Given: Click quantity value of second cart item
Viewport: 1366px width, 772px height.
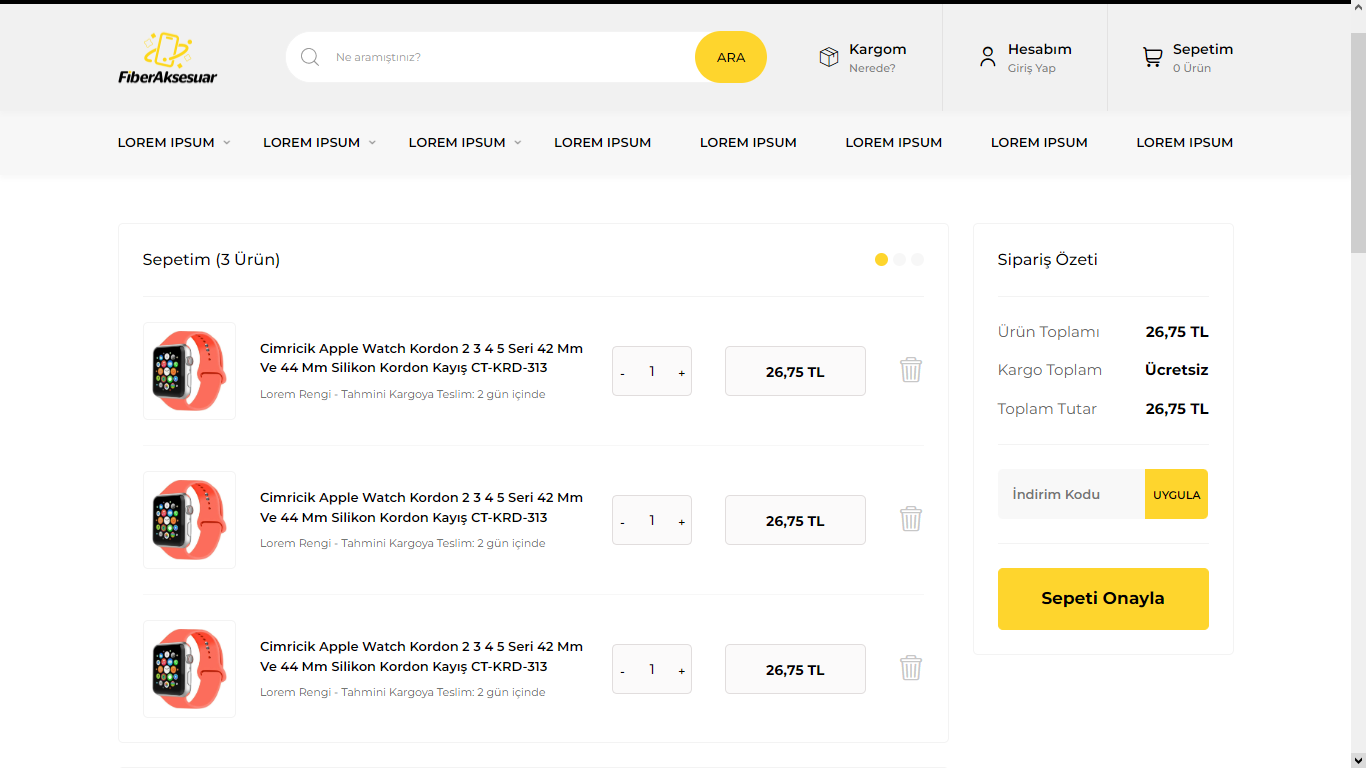Looking at the screenshot, I should pos(652,520).
